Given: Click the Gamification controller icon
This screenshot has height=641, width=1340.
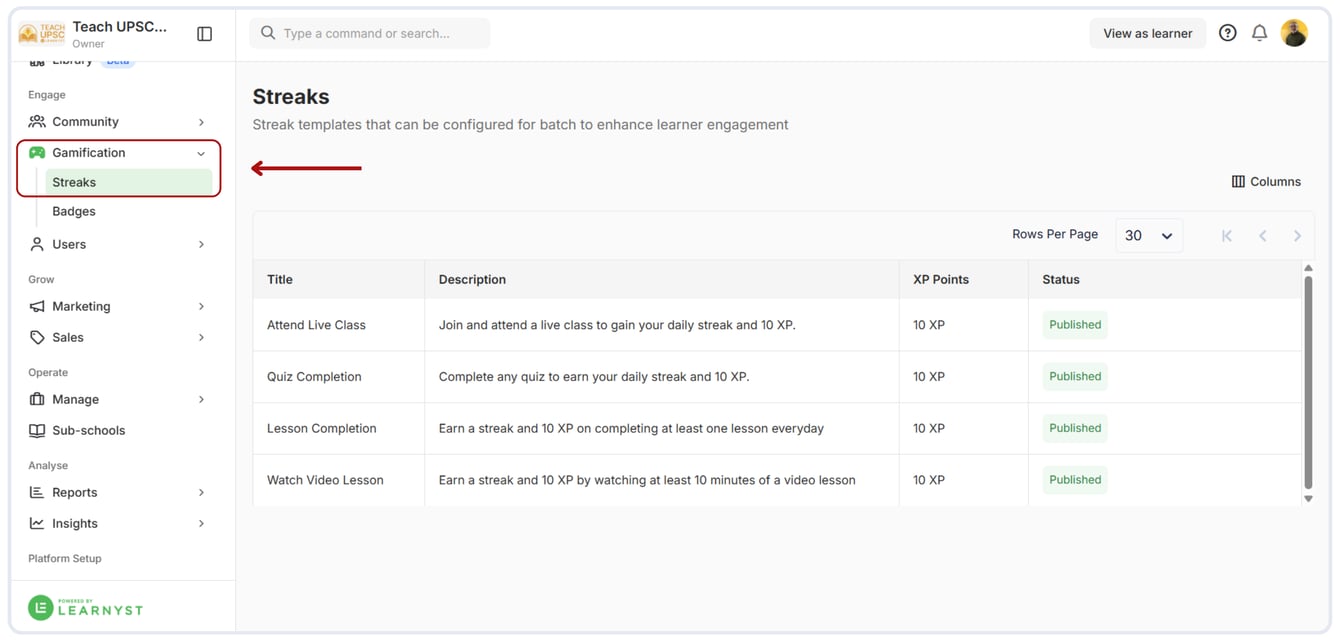Looking at the screenshot, I should tap(37, 153).
